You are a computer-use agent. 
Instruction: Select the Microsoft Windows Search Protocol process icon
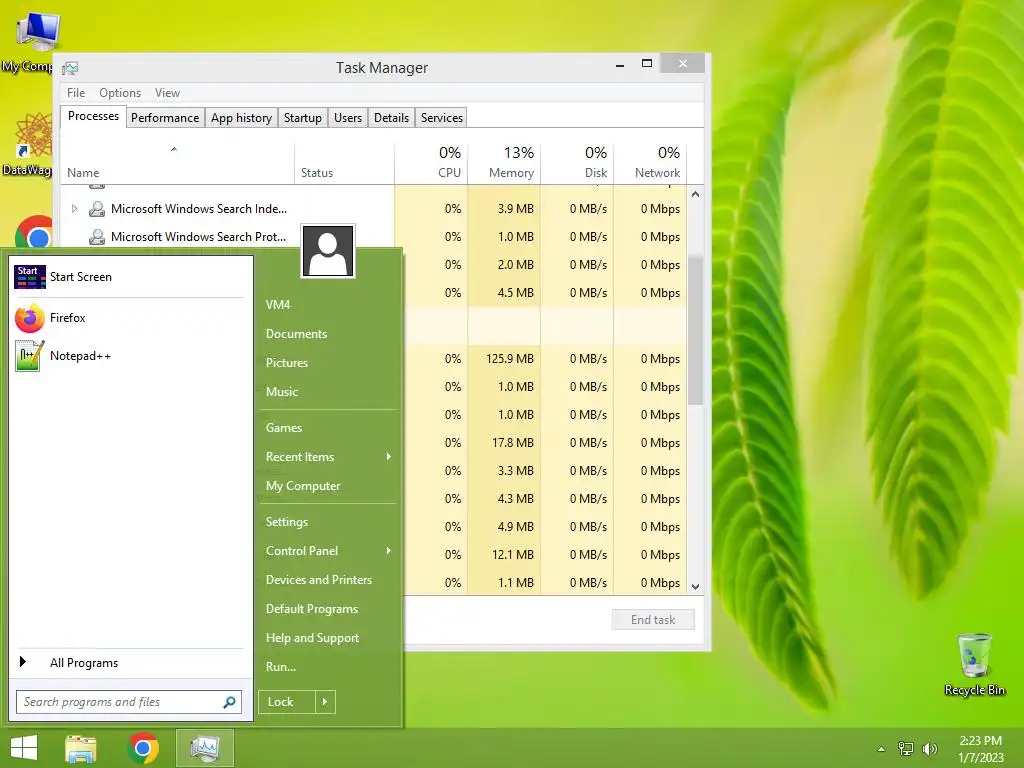[97, 237]
